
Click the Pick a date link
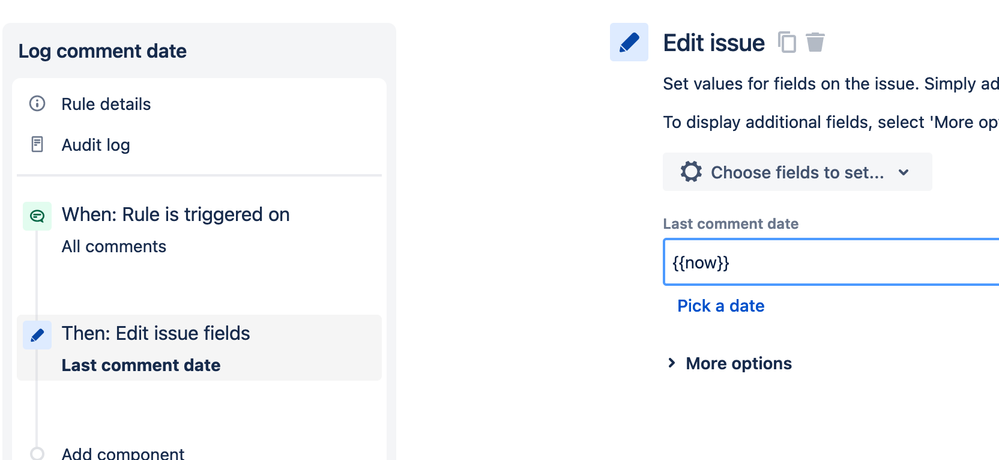click(x=720, y=306)
